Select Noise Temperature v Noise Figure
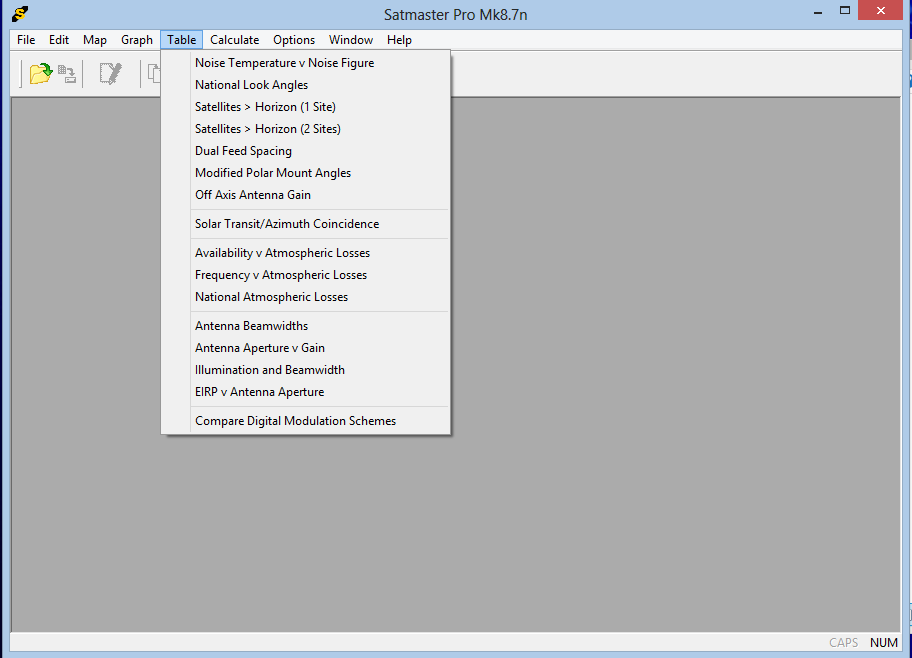Screen dimensions: 912x658 (306, 63)
